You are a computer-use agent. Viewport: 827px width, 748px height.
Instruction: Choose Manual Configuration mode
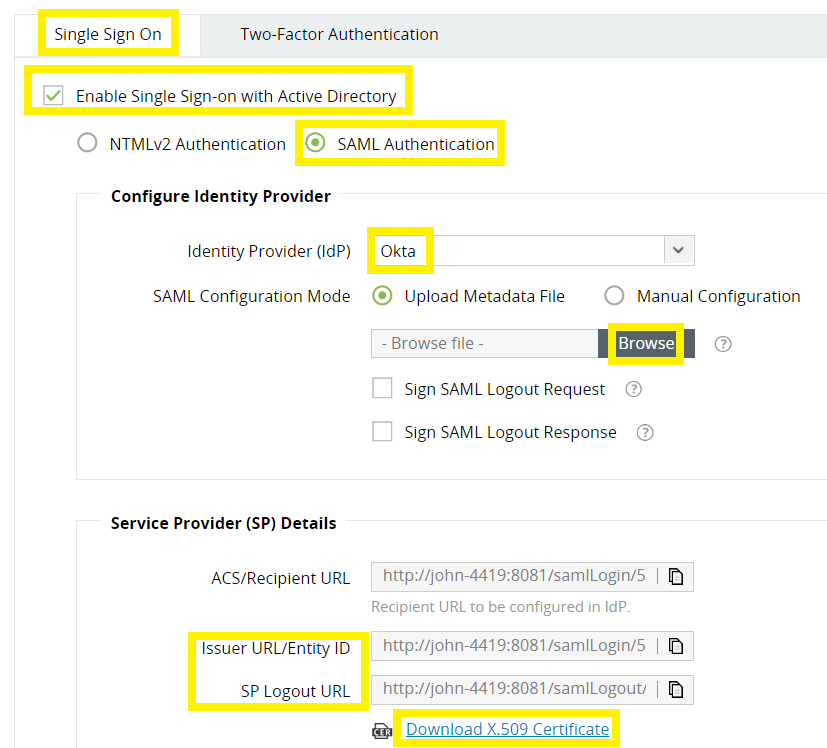pyautogui.click(x=614, y=296)
